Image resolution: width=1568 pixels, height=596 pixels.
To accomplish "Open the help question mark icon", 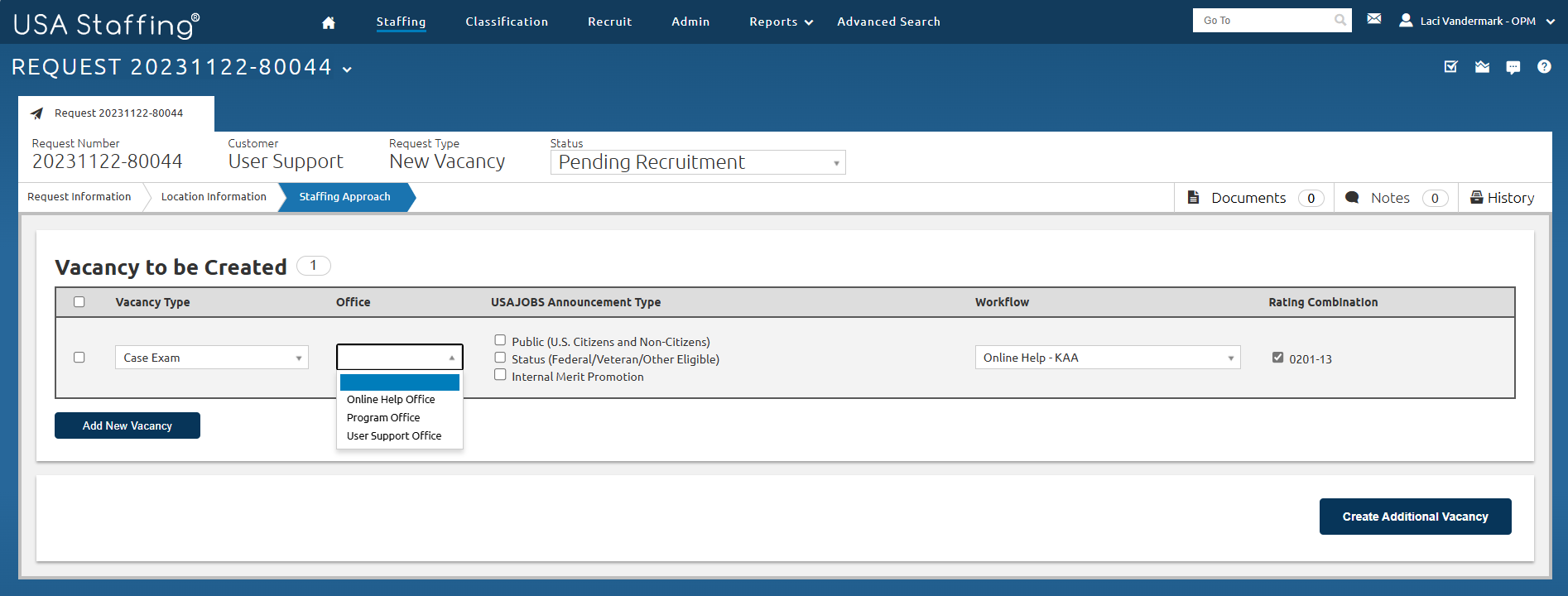I will coord(1544,66).
